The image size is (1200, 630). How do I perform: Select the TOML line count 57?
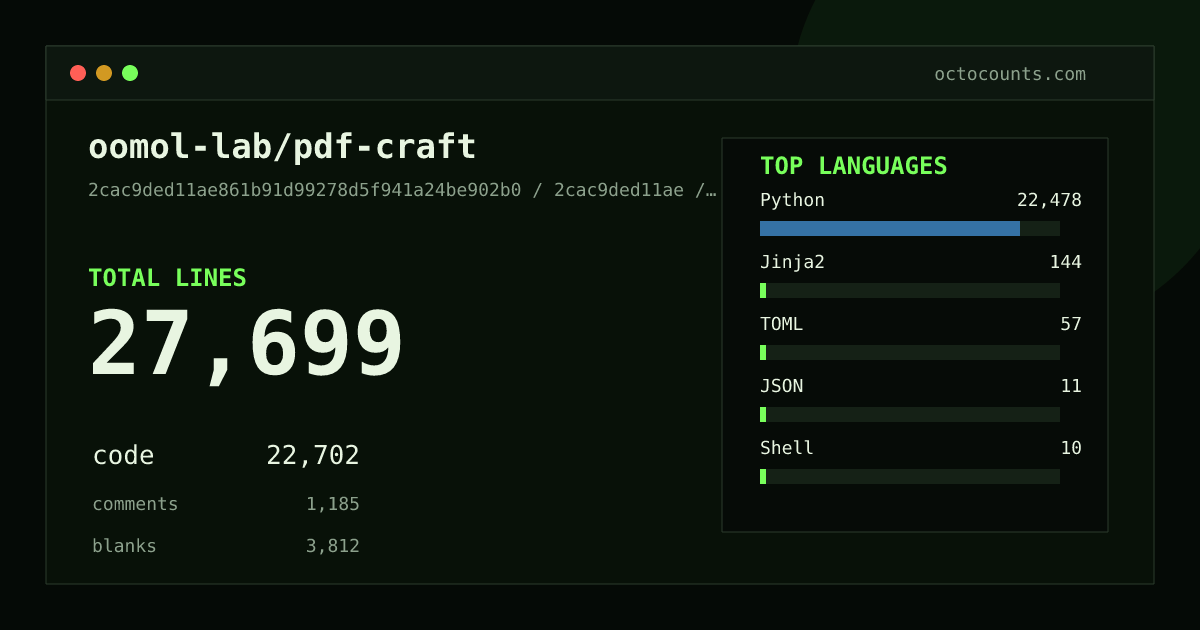tap(1071, 324)
